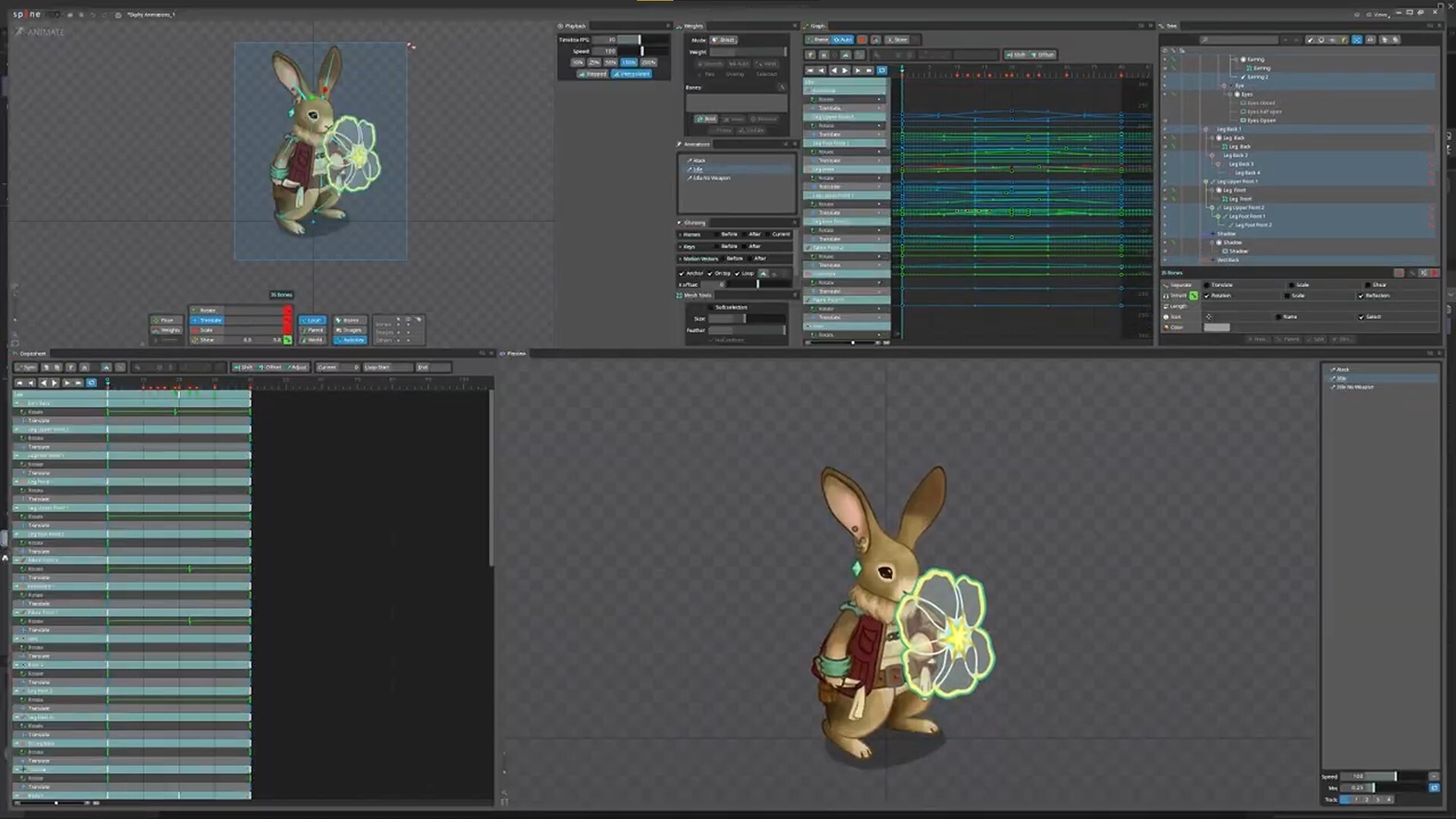Screen dimensions: 1456x819
Task: Check Current for ghosting Frames
Action: pos(769,234)
